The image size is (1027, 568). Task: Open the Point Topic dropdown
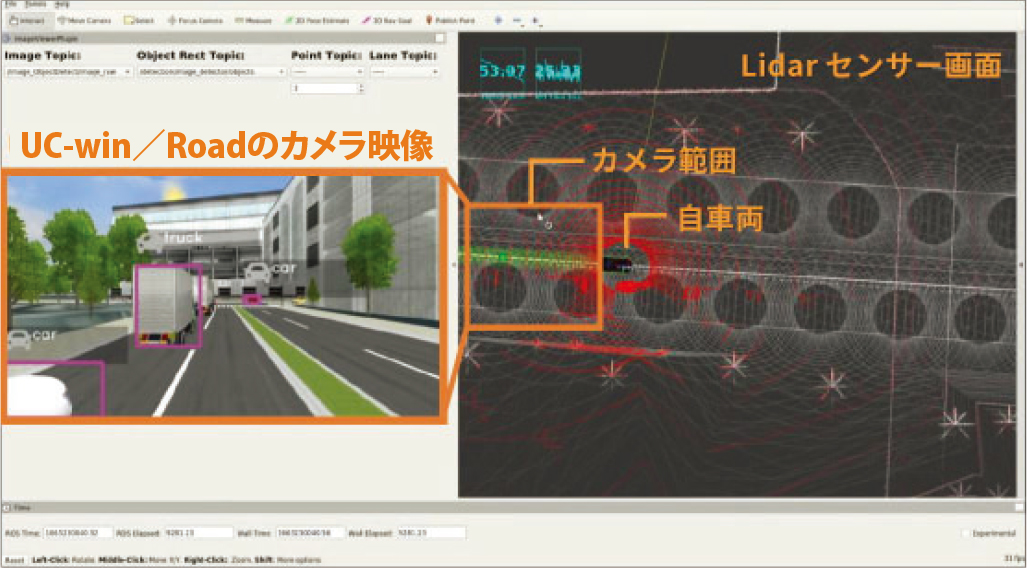(327, 72)
